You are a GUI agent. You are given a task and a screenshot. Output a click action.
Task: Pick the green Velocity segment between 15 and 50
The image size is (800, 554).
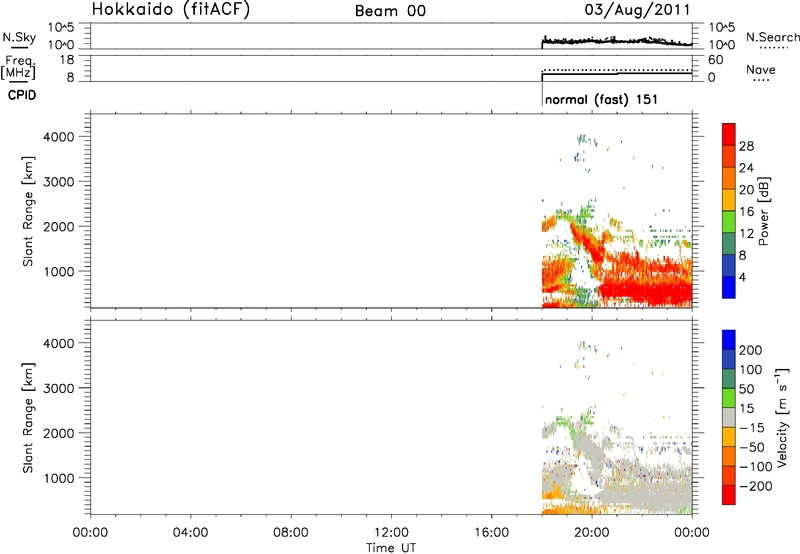(729, 398)
